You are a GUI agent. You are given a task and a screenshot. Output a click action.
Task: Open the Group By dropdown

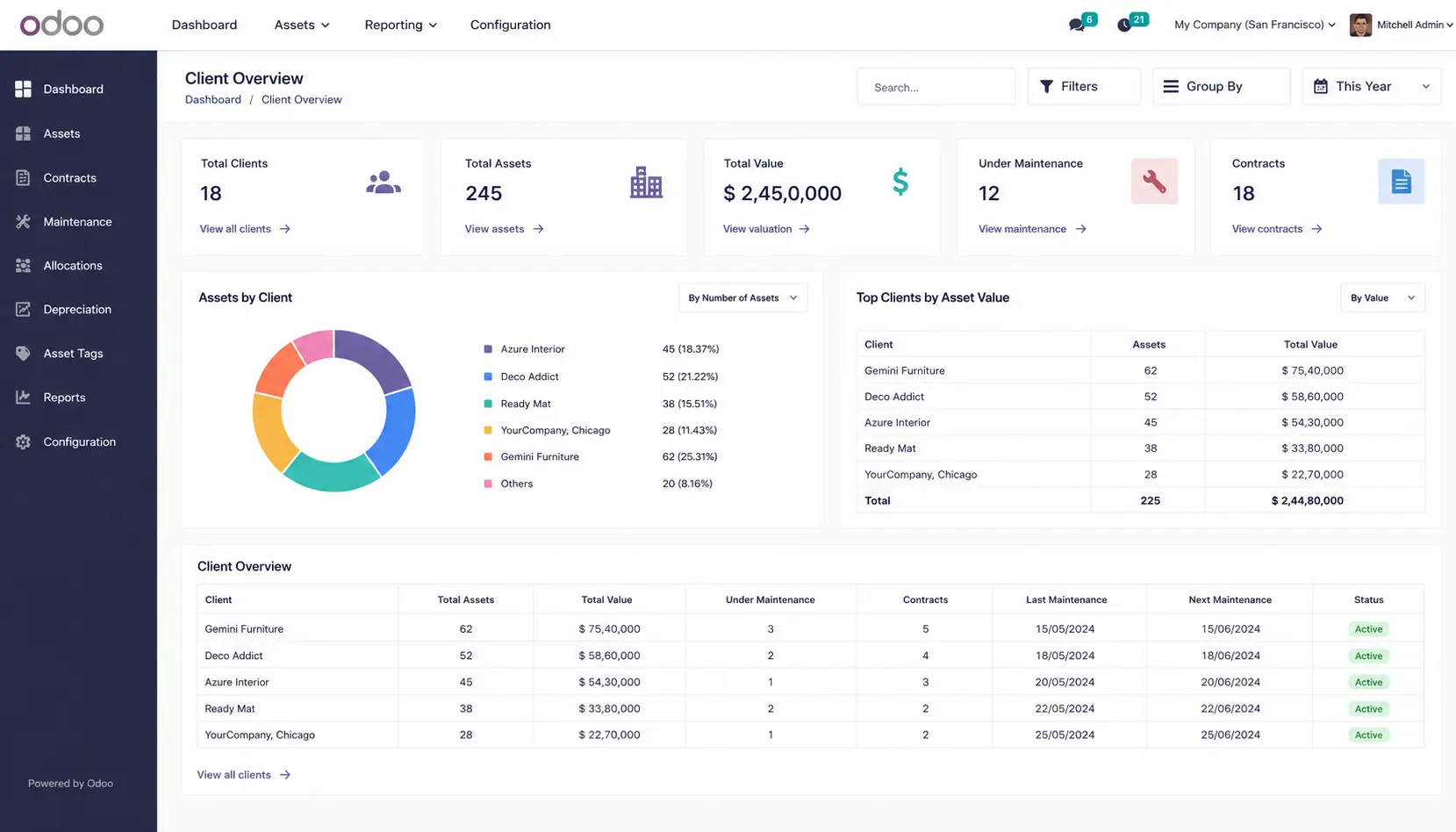pos(1221,86)
